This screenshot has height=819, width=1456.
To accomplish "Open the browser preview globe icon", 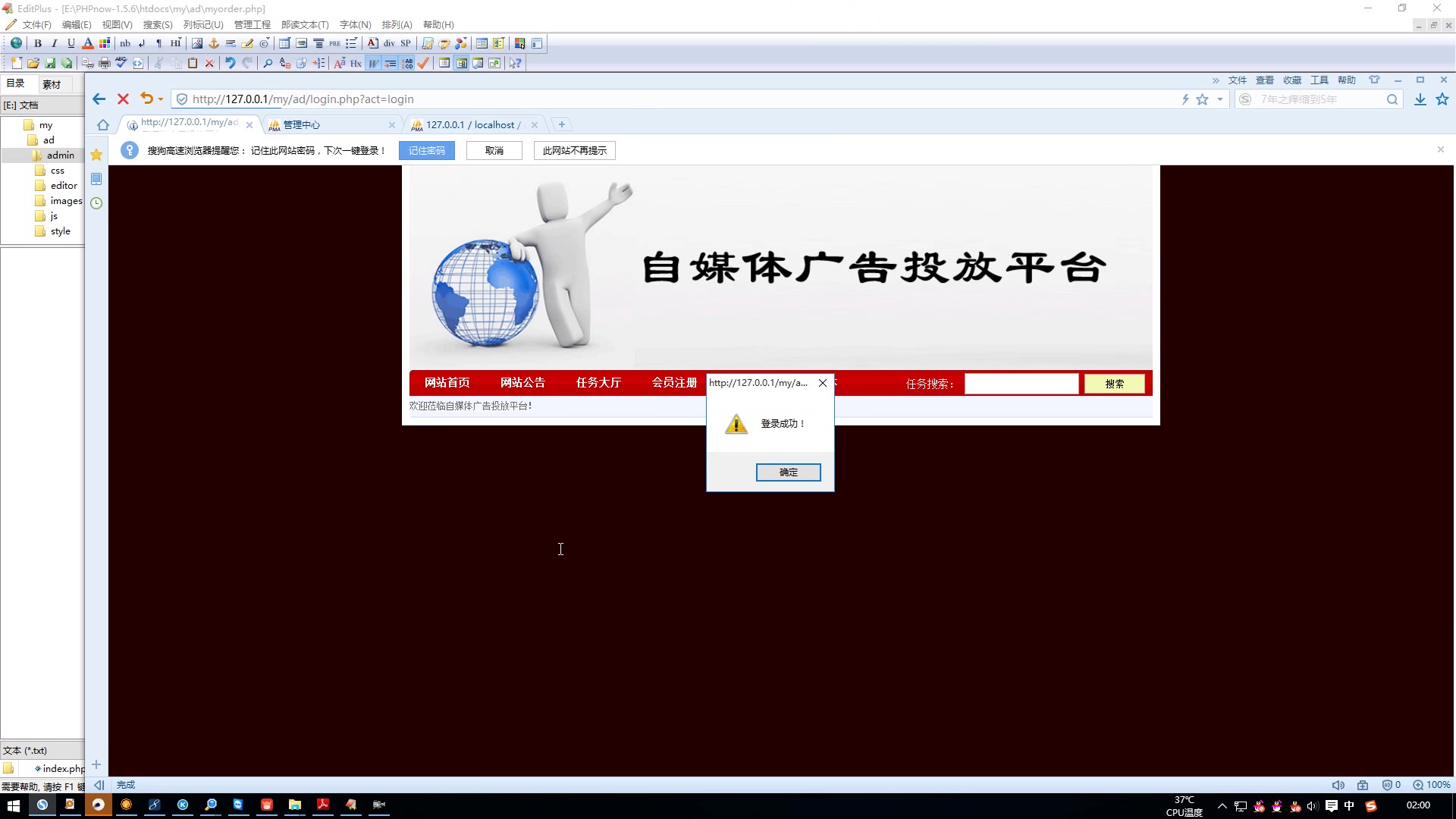I will (16, 43).
